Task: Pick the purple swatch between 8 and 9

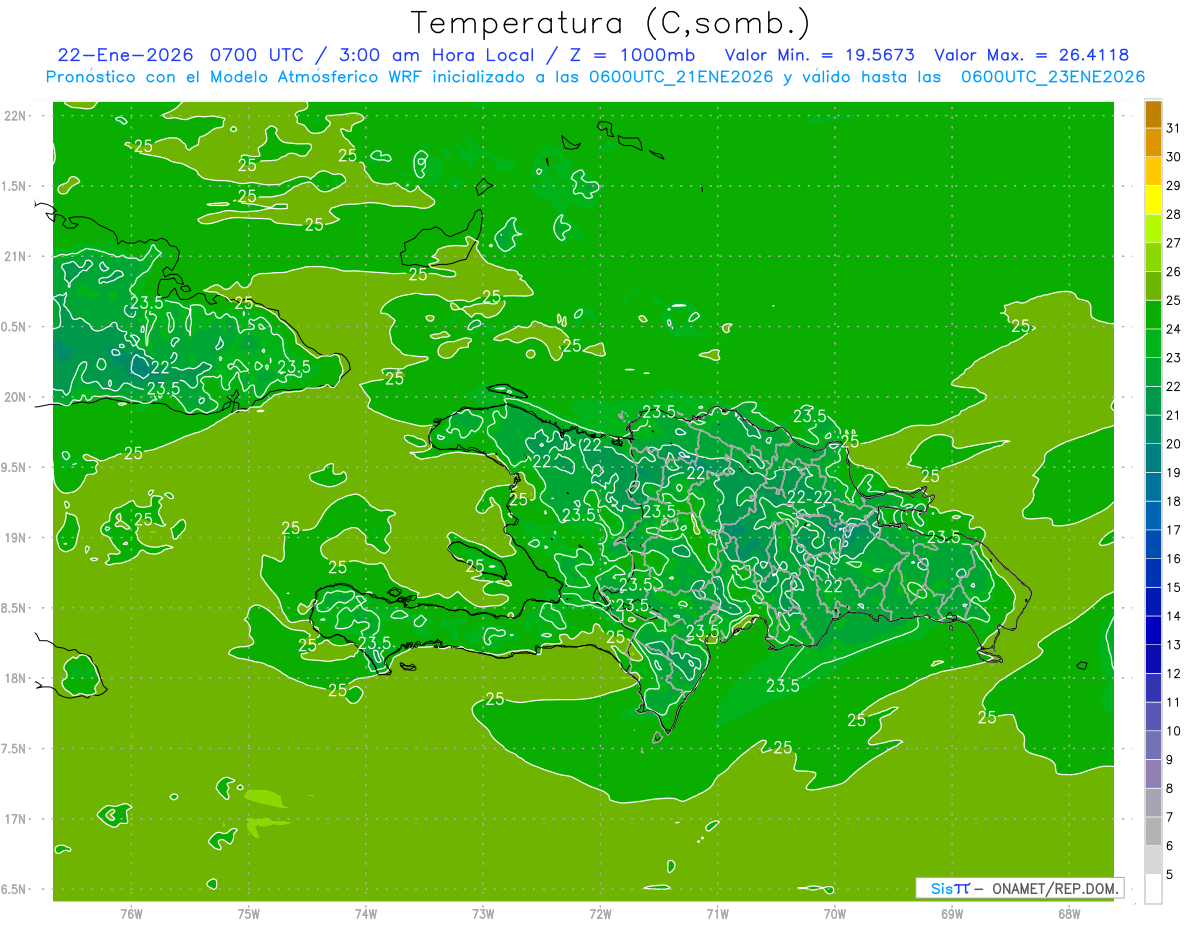Action: tap(1153, 774)
